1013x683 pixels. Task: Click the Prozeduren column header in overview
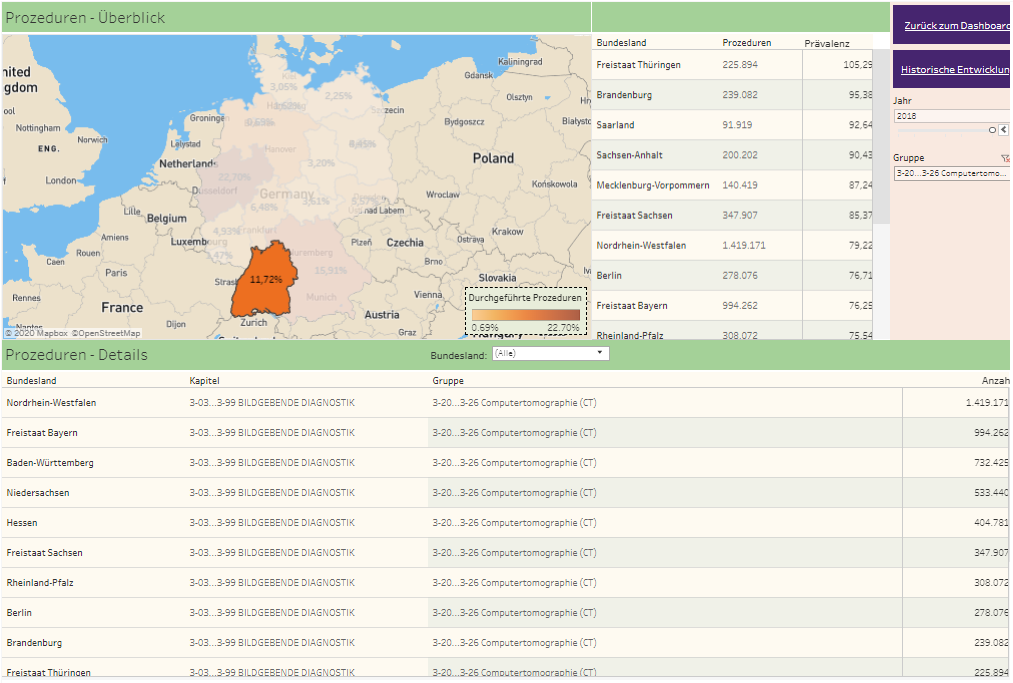746,43
